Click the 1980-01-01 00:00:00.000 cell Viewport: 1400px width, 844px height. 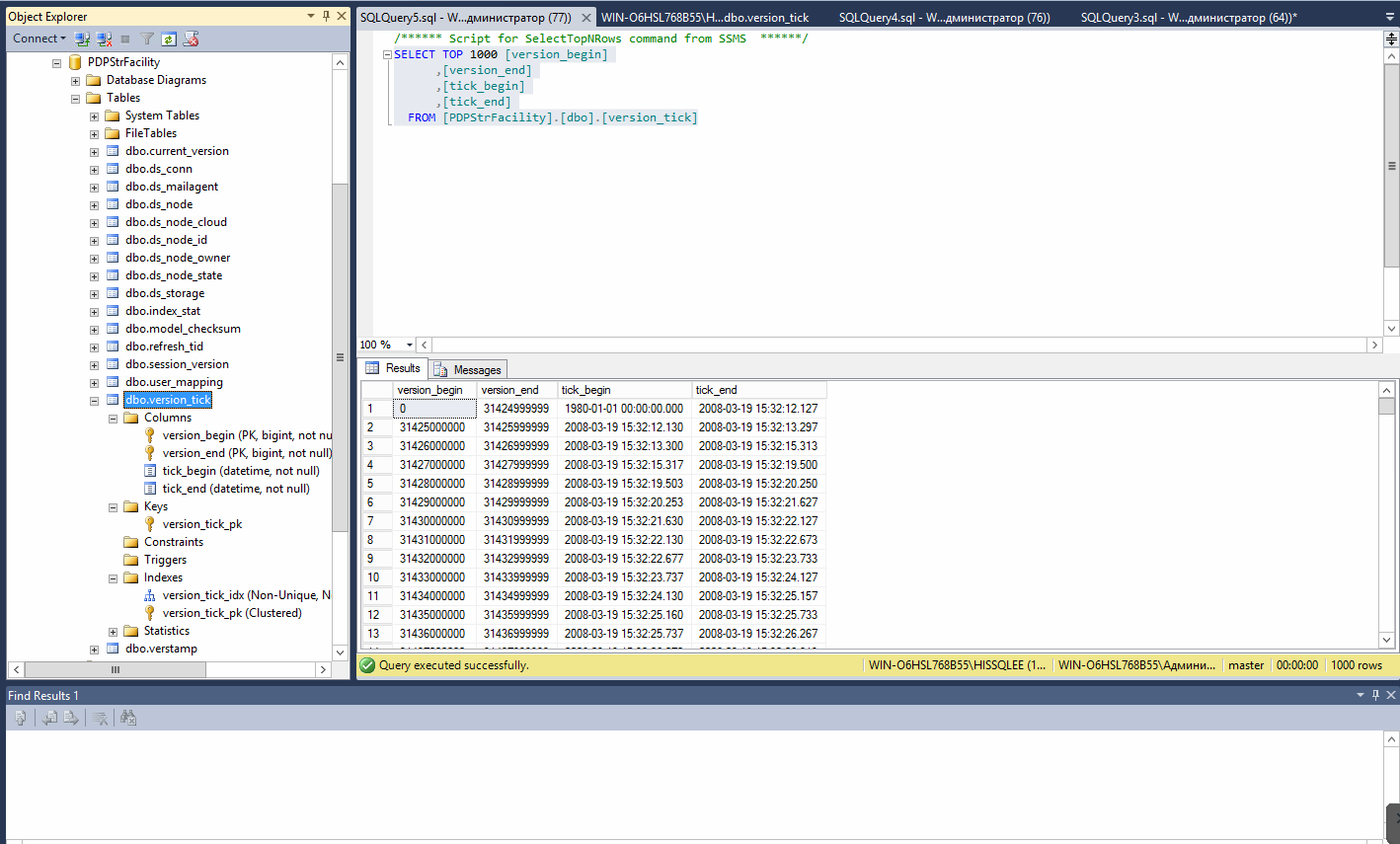[624, 409]
